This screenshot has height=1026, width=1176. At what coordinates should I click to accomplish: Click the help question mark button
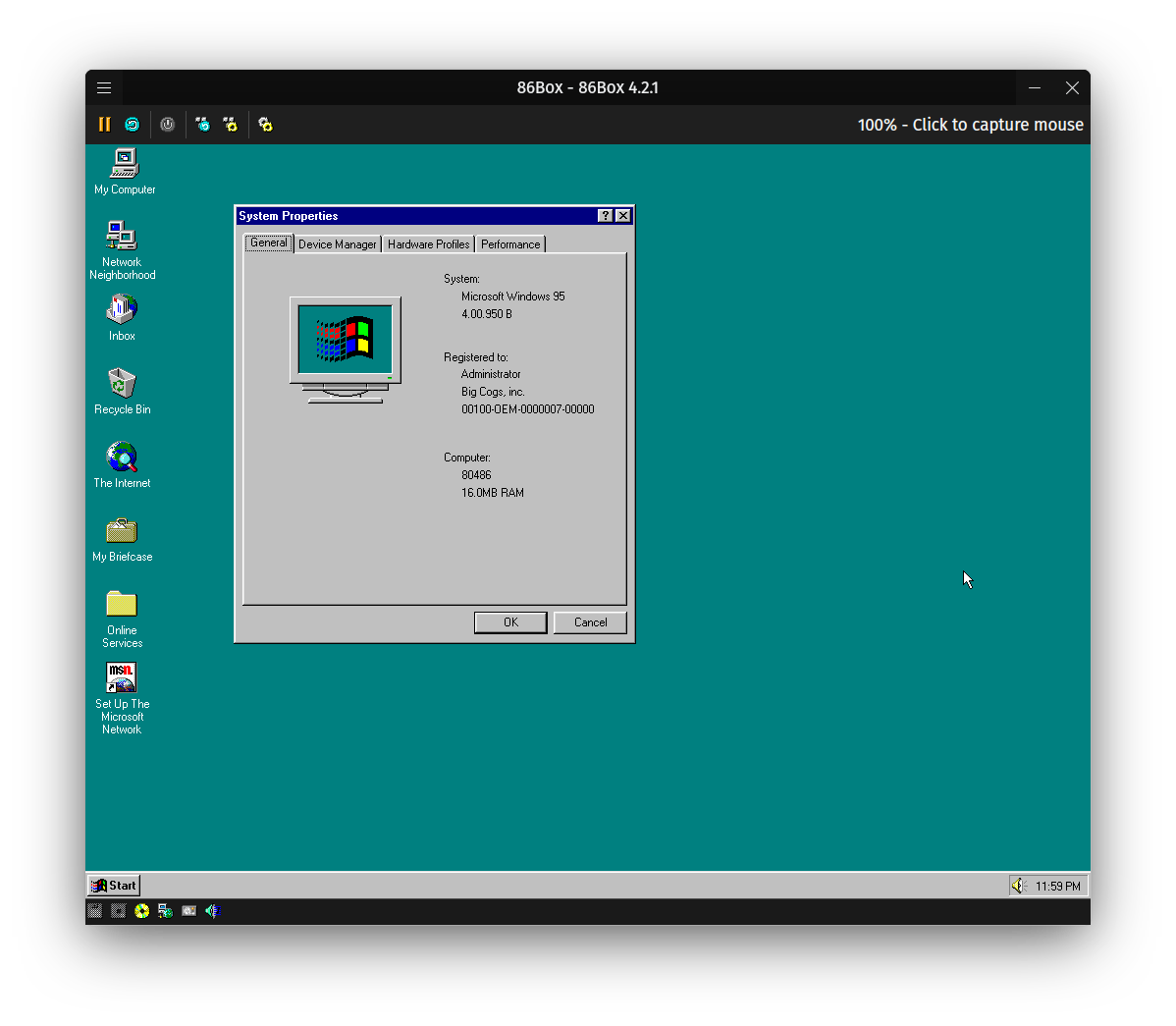[606, 216]
